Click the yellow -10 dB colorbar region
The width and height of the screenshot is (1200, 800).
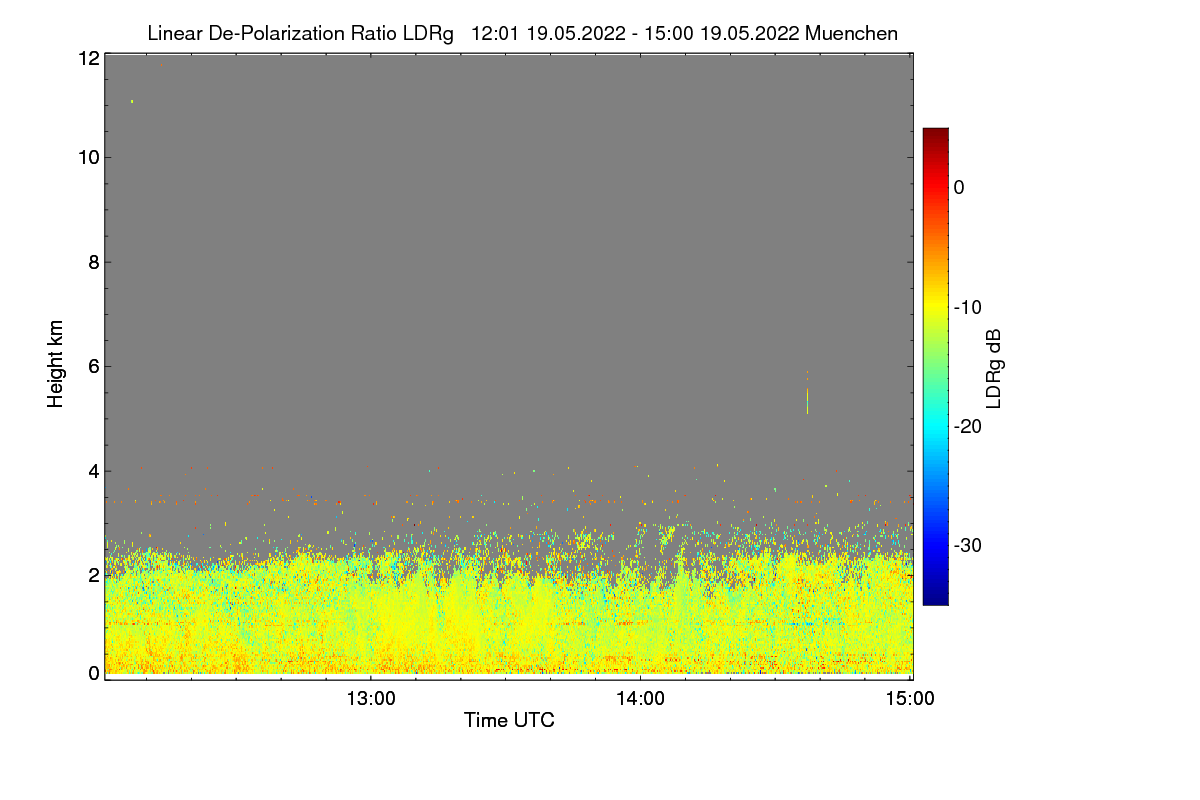(x=935, y=307)
